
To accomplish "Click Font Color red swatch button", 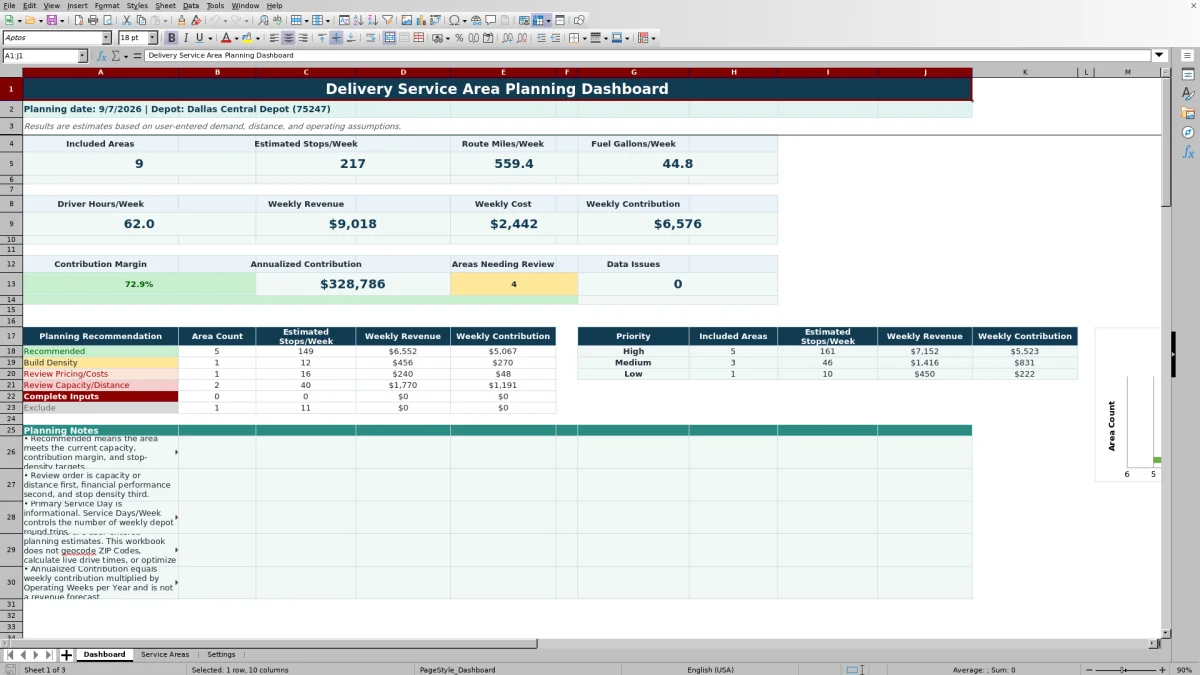I will [226, 38].
